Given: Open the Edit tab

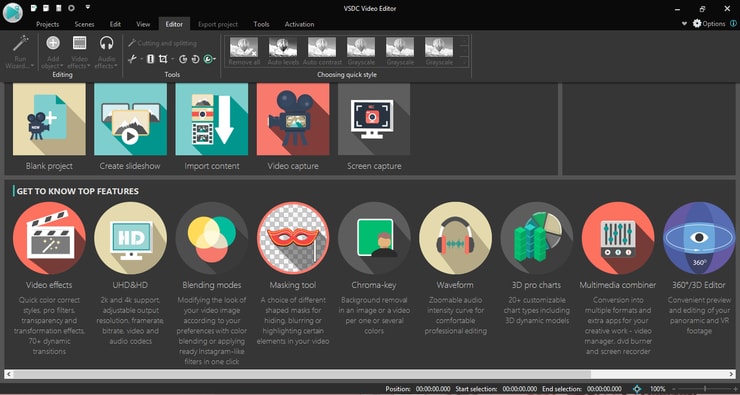Looking at the screenshot, I should click(115, 24).
